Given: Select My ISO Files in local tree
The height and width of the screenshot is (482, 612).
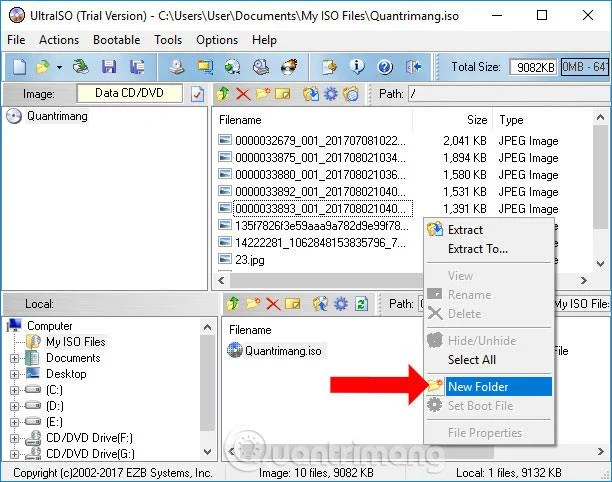Looking at the screenshot, I should (76, 342).
